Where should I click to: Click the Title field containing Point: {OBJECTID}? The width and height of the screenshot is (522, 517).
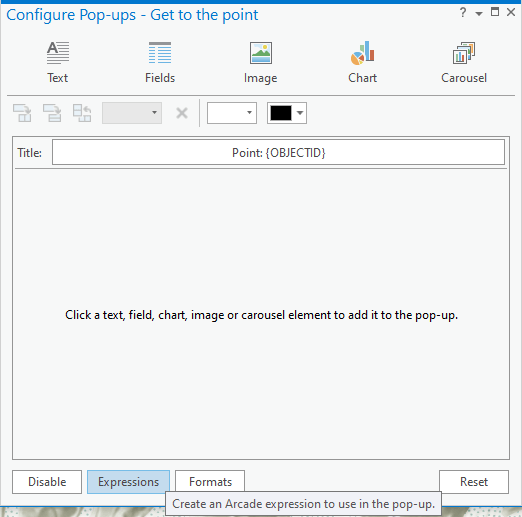278,152
